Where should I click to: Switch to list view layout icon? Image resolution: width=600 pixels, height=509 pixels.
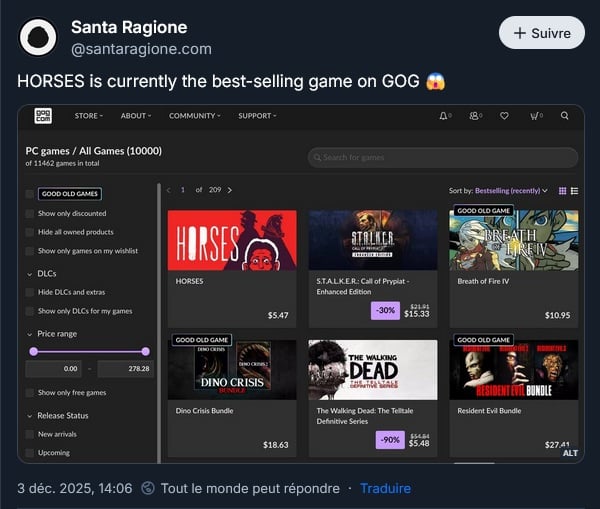[x=574, y=190]
